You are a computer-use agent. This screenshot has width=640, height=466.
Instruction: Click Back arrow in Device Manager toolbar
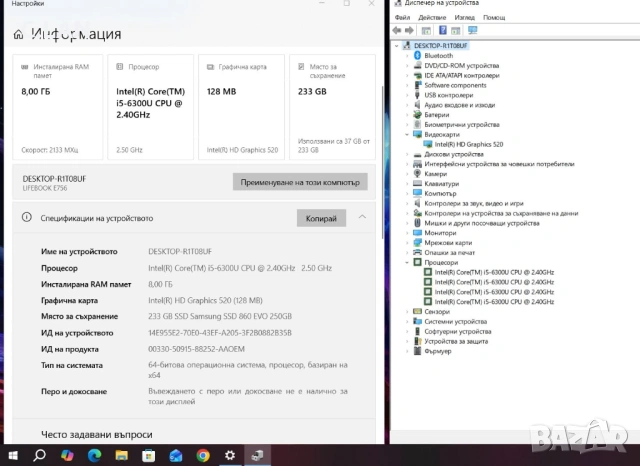point(397,30)
